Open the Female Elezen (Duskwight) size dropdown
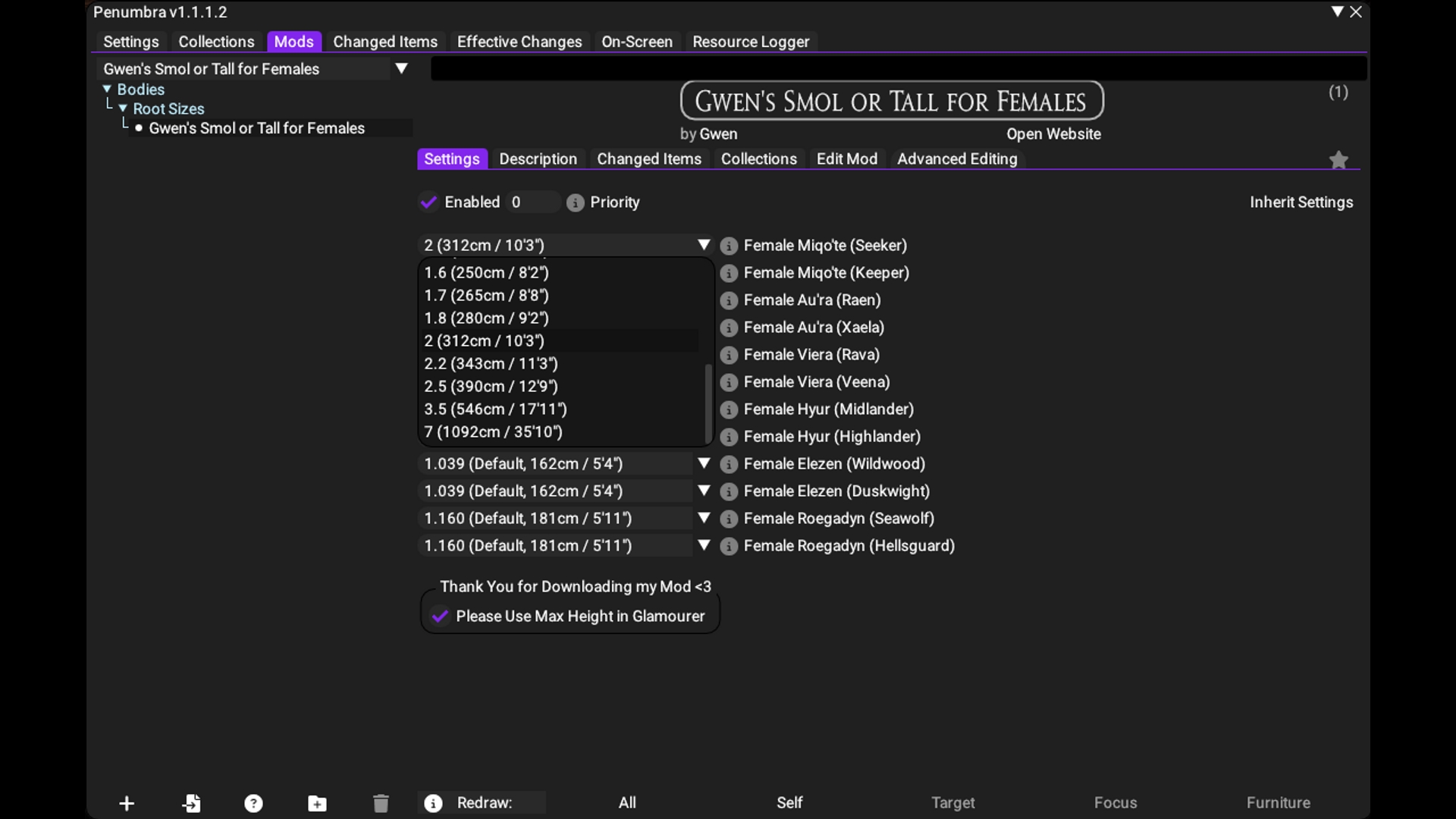The width and height of the screenshot is (1456, 819). coord(566,491)
